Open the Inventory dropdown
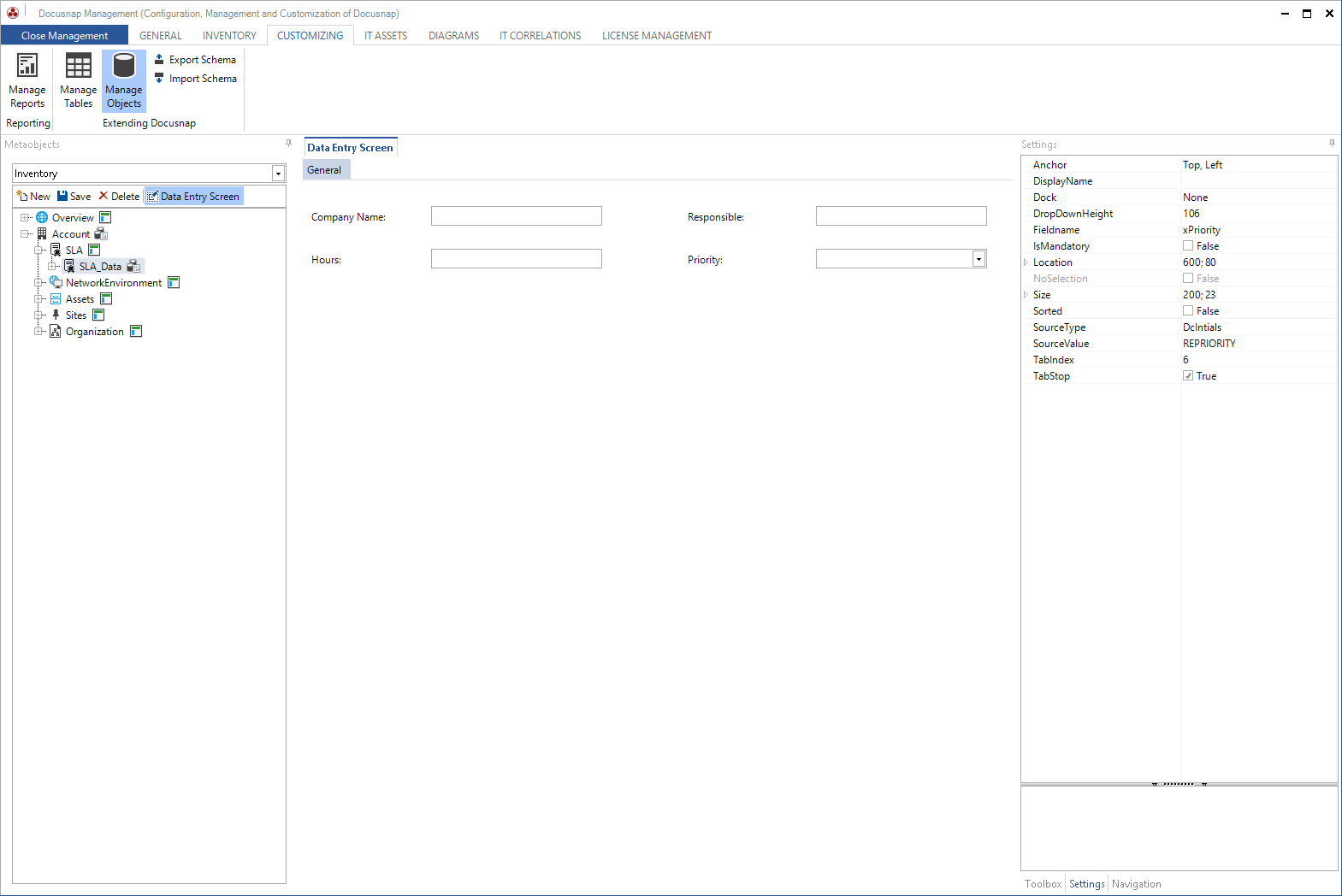The image size is (1342, 896). 278,174
